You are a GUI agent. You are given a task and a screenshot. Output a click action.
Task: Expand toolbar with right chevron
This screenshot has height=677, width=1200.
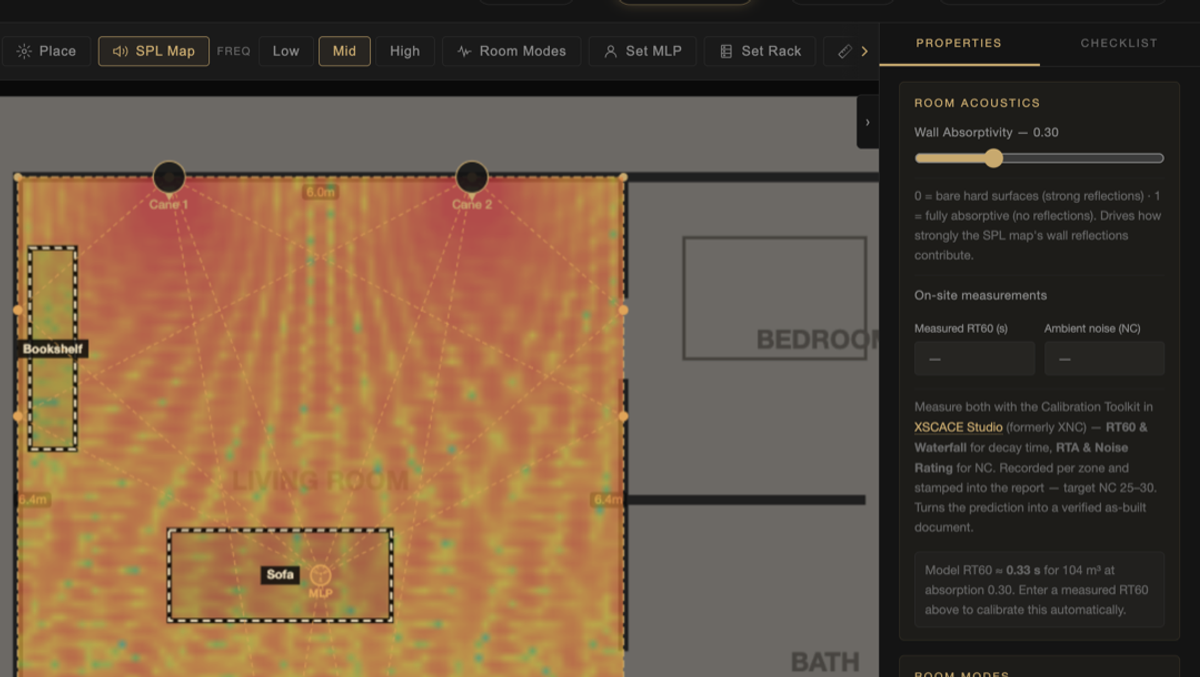tap(864, 51)
